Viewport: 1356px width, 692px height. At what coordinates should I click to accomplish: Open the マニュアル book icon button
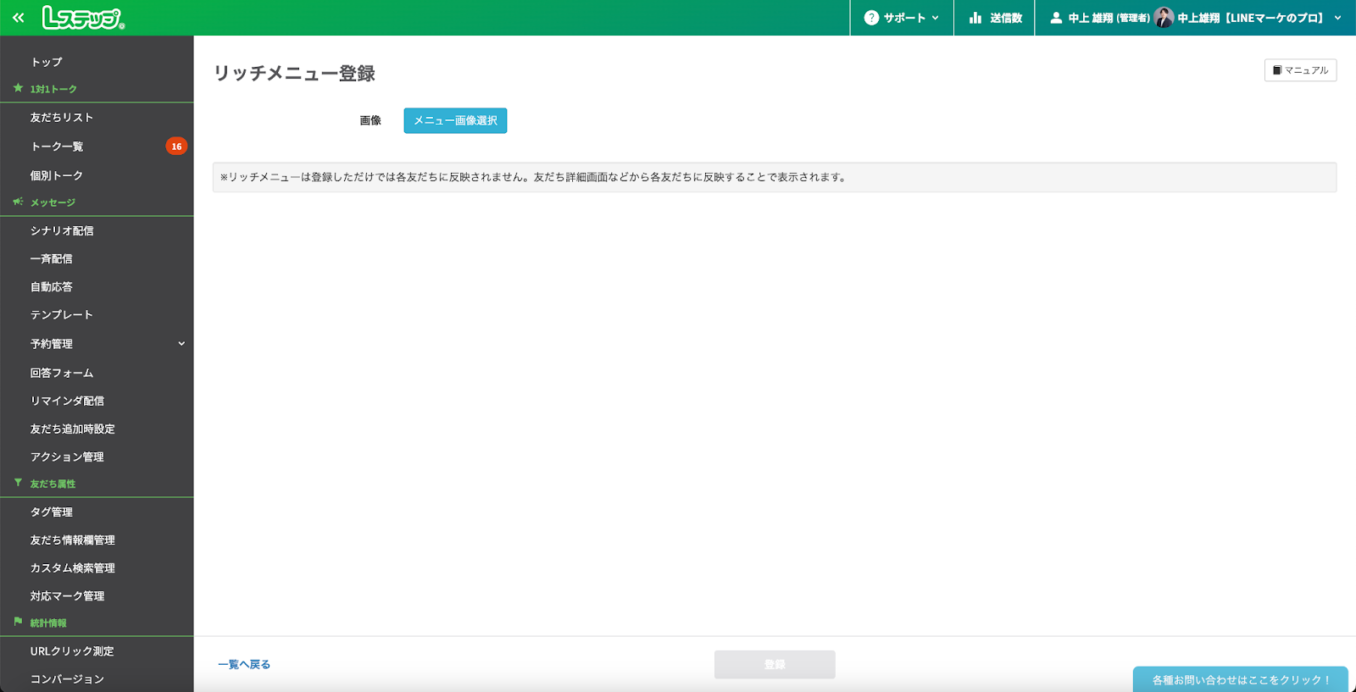1300,69
